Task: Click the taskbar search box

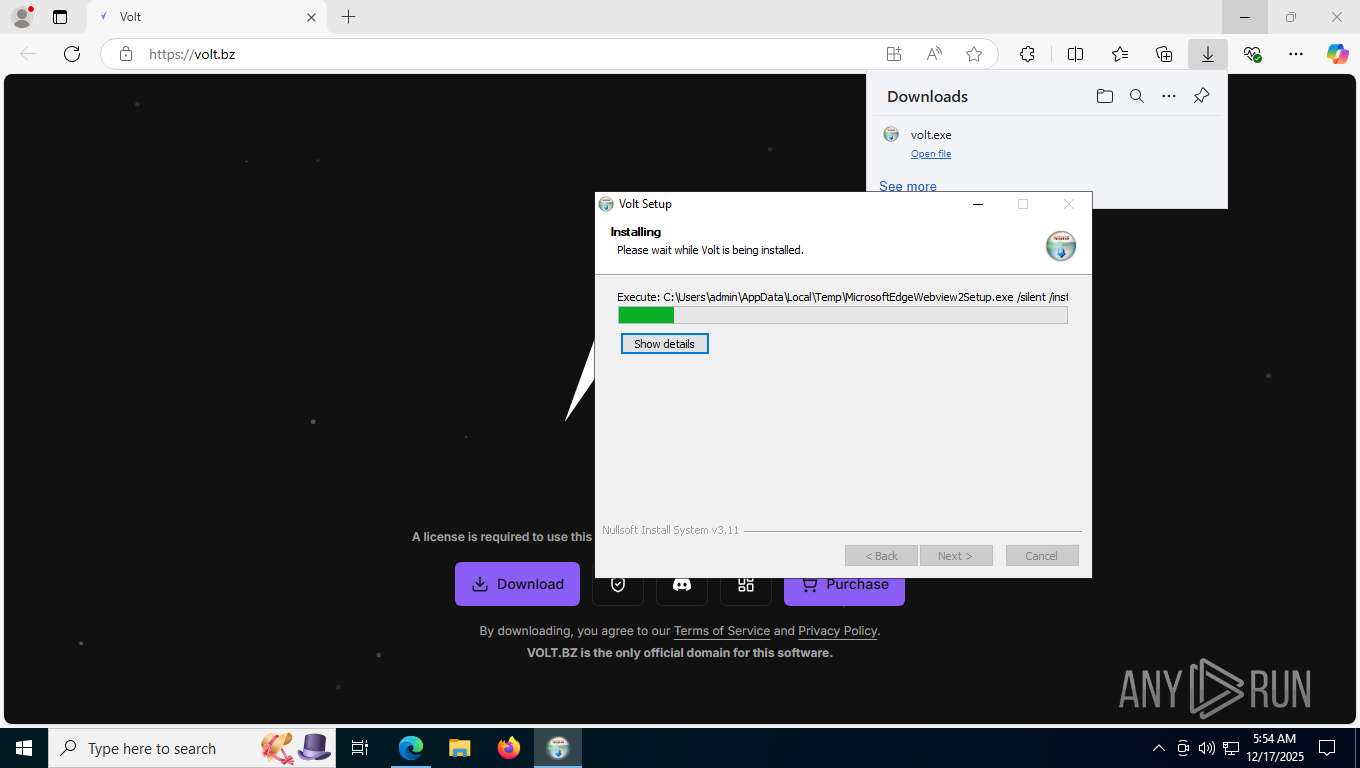Action: click(x=194, y=748)
